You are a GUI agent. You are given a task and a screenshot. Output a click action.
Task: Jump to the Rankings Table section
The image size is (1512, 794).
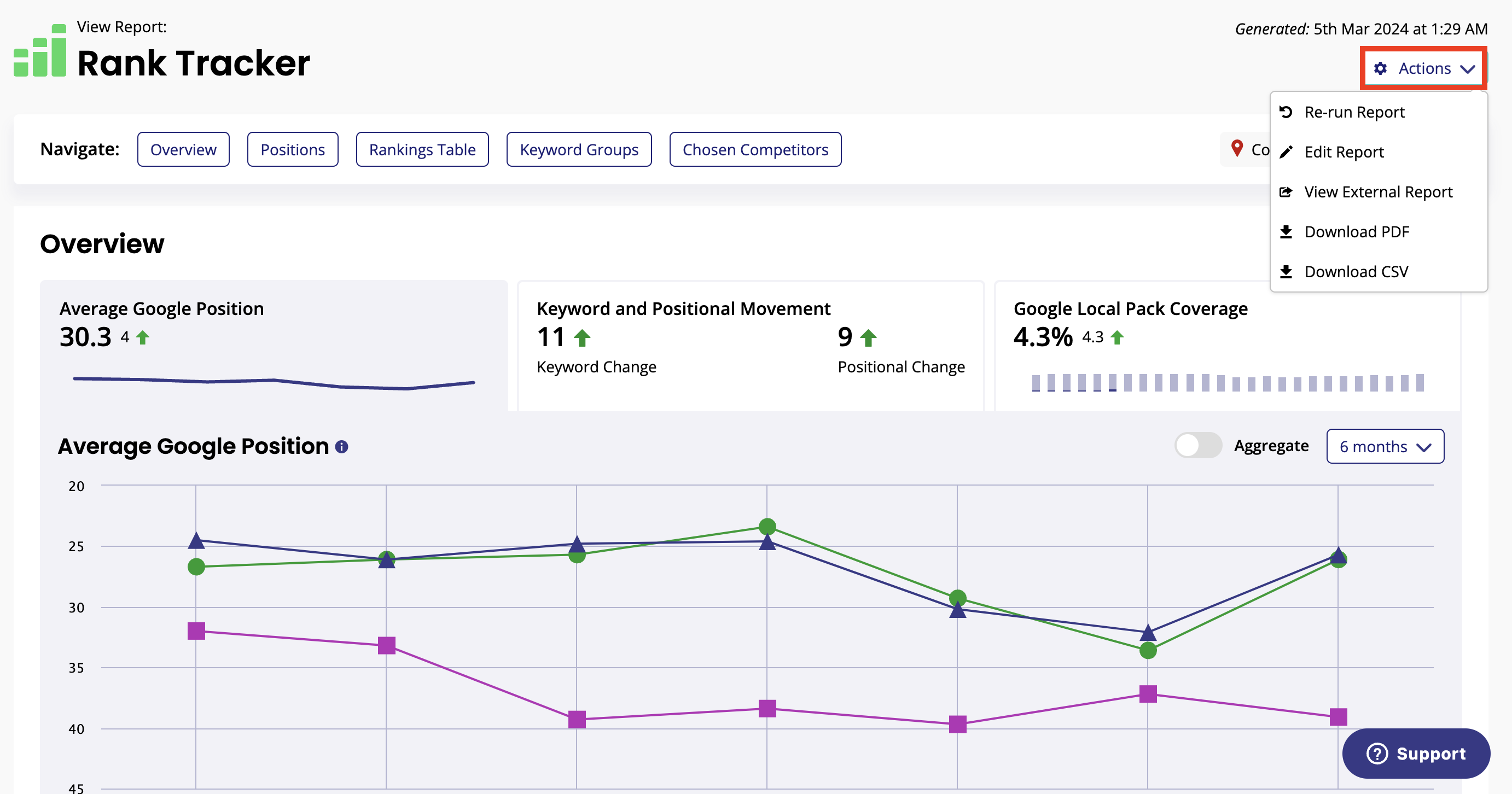point(422,150)
